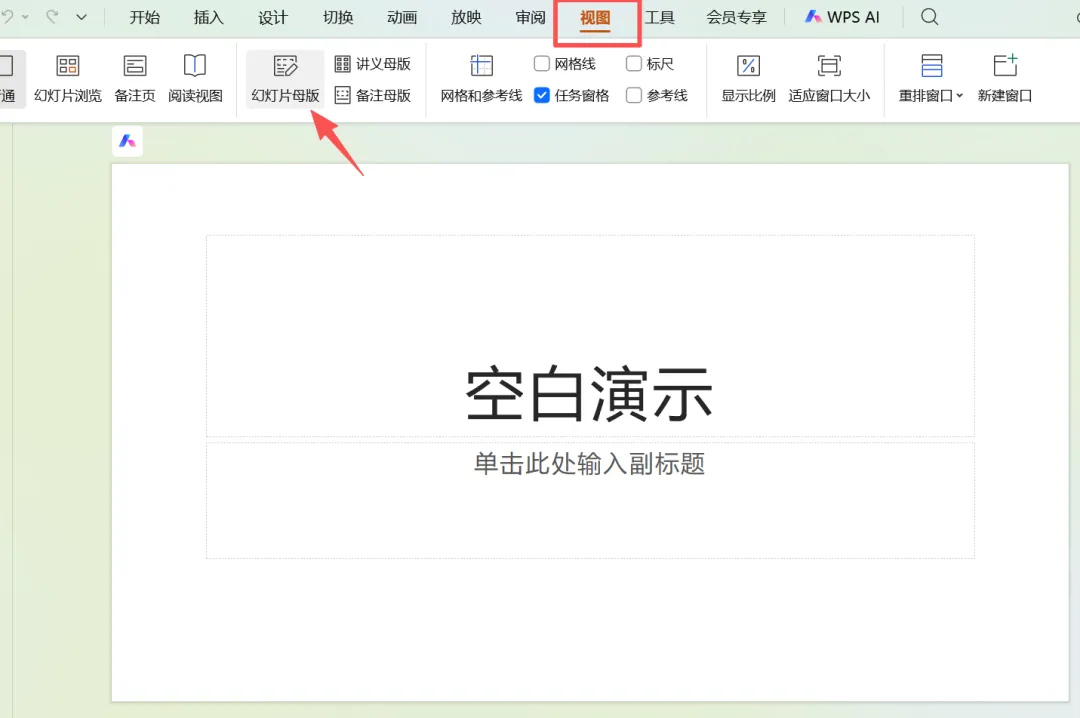
Task: Open 网格和参考线 grid and guides settings
Action: [481, 79]
